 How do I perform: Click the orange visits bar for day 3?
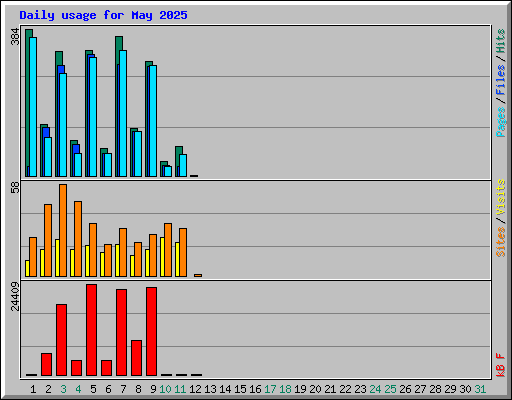point(63,230)
